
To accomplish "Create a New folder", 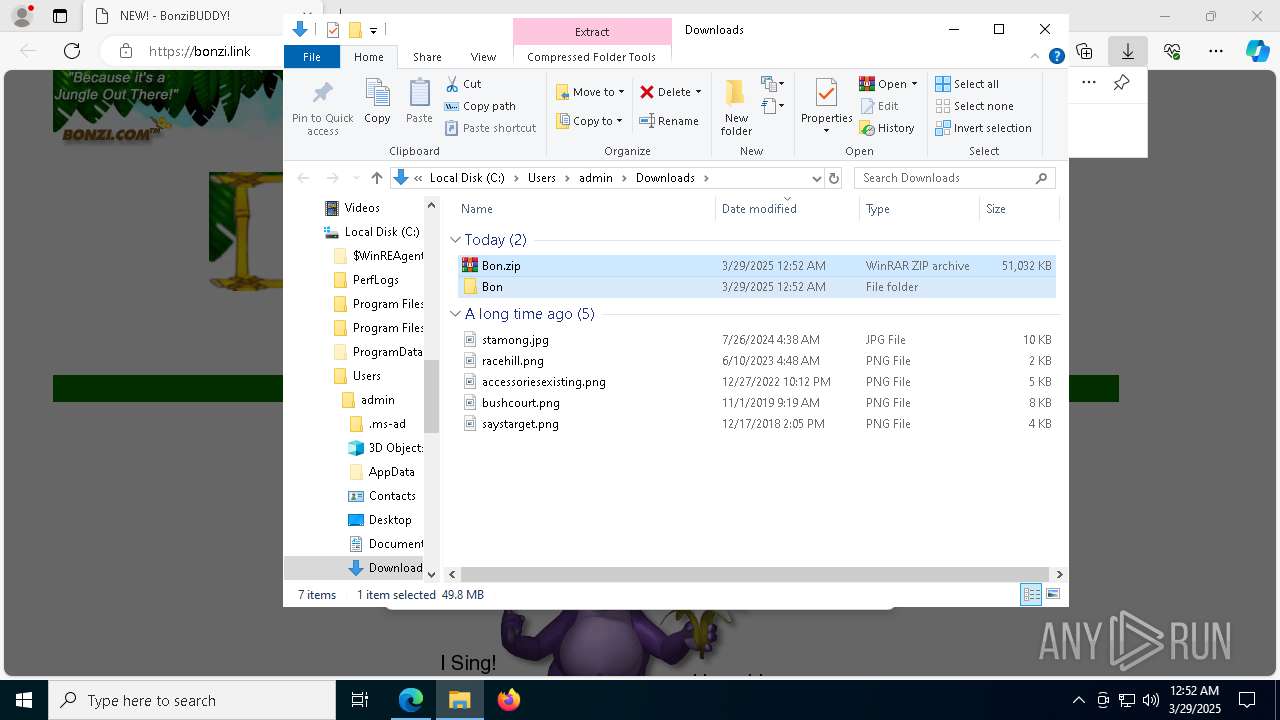I will (736, 107).
